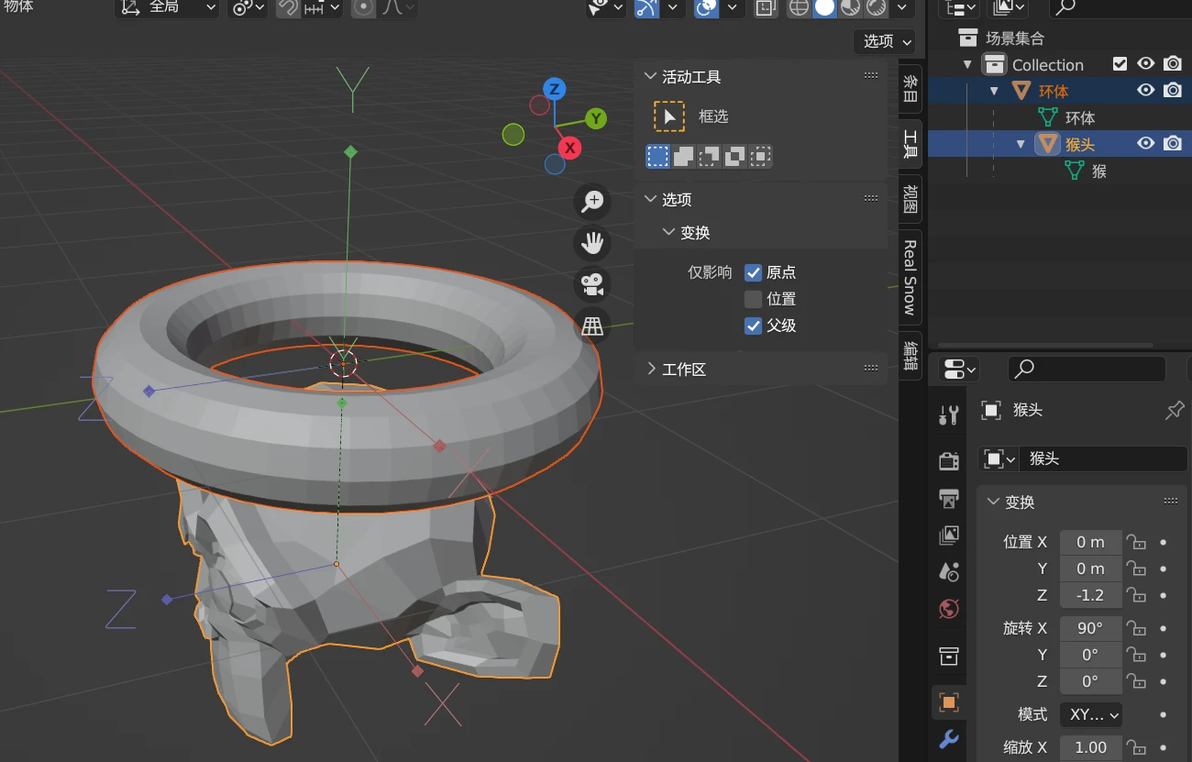Open the World properties globe tab

(948, 609)
